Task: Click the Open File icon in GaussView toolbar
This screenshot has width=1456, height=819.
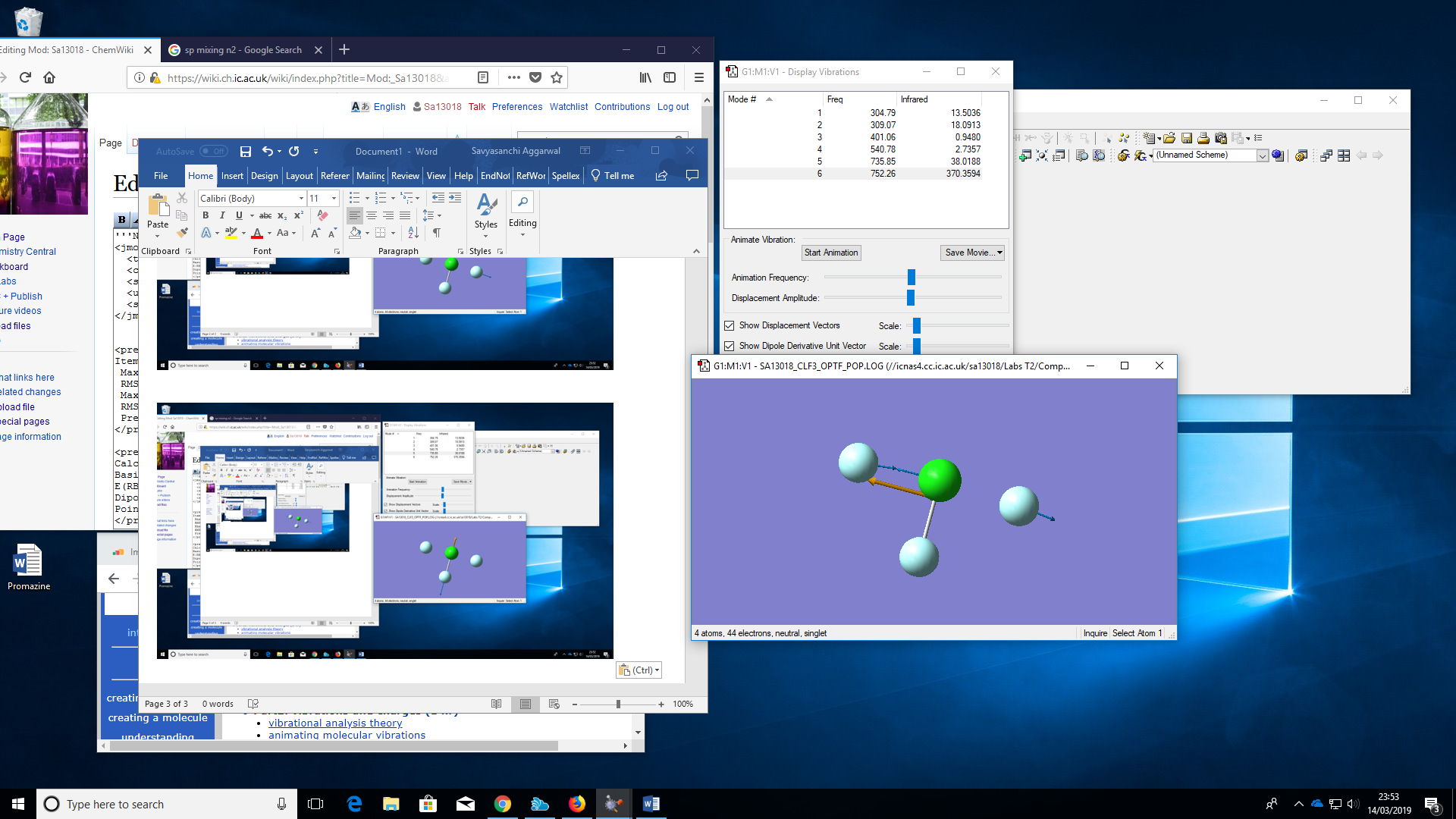Action: pos(1169,138)
